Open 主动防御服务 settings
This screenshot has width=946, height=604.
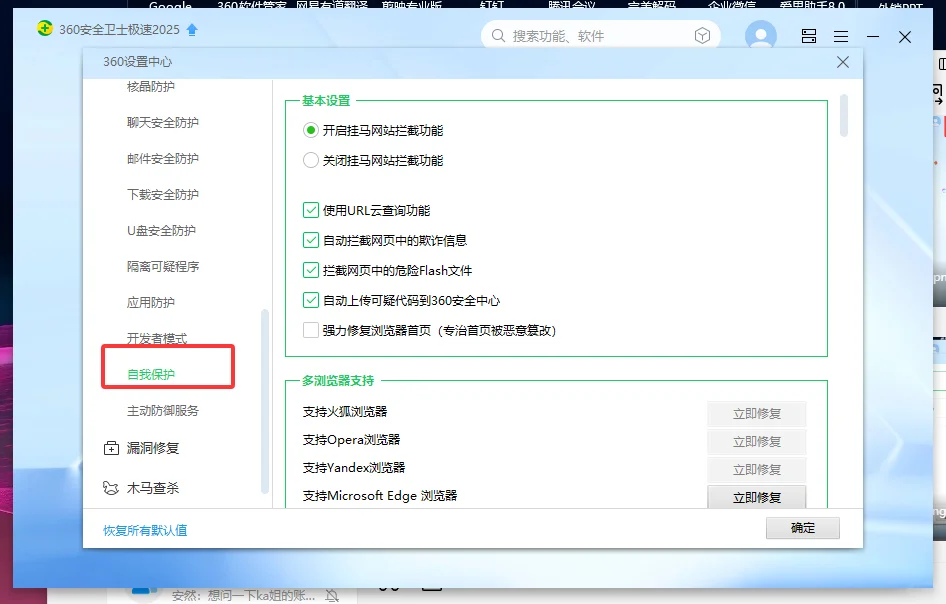tap(163, 411)
